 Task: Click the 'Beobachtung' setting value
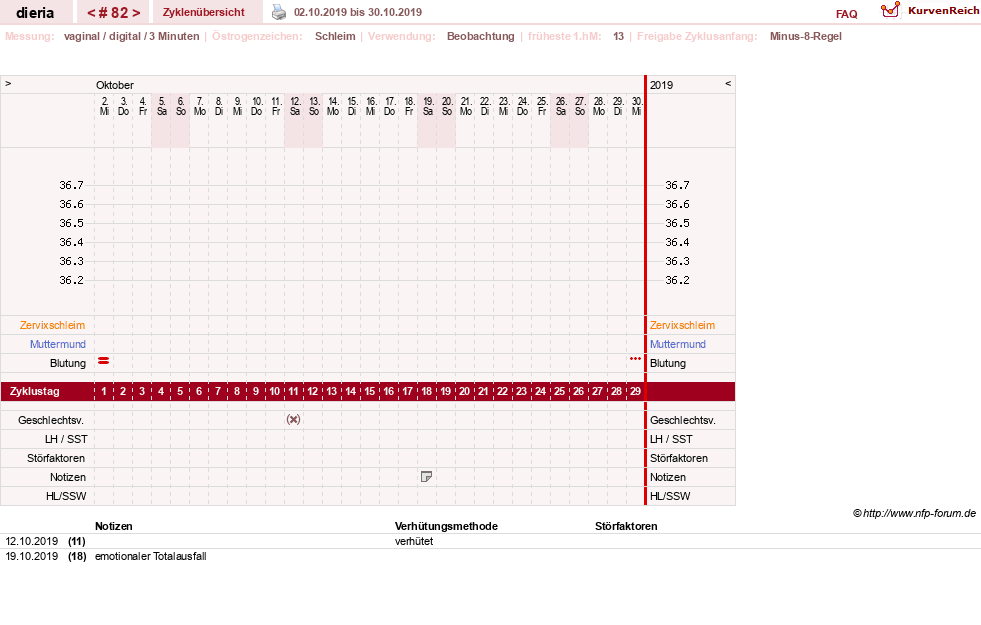pyautogui.click(x=480, y=36)
